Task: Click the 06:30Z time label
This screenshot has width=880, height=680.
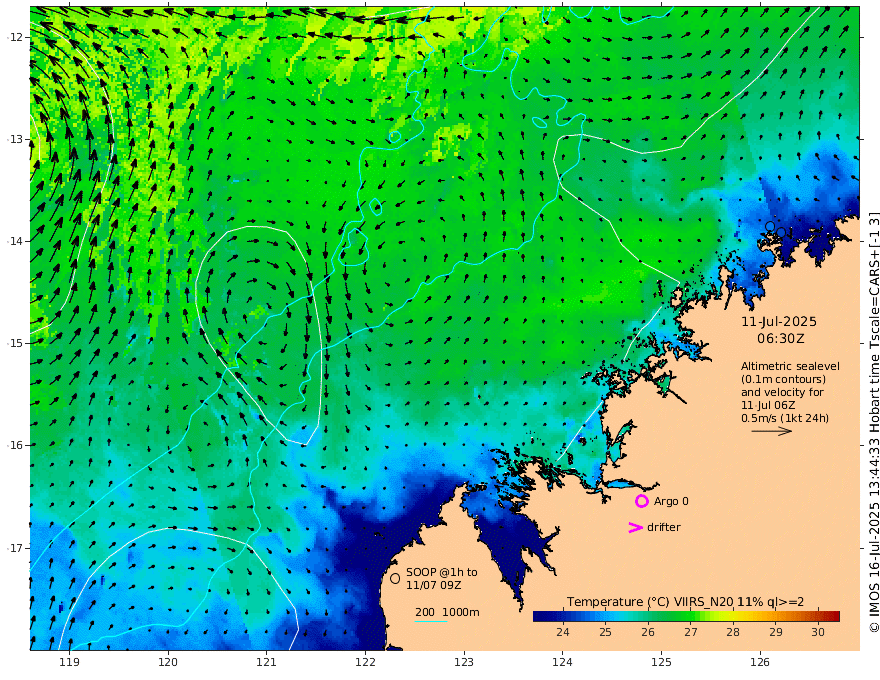Action: coord(780,339)
